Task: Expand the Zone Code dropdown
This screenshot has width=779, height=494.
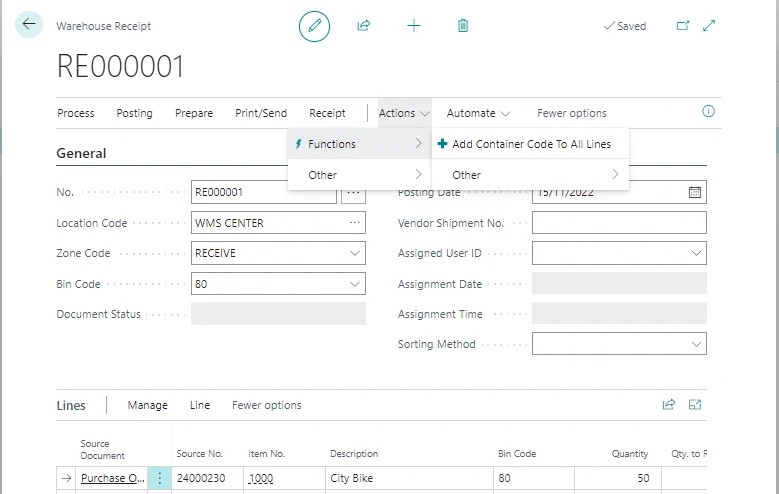Action: tap(355, 254)
